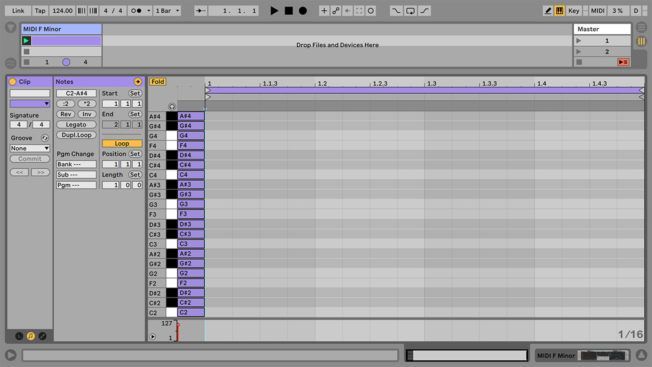Click Set next to End

pos(135,114)
